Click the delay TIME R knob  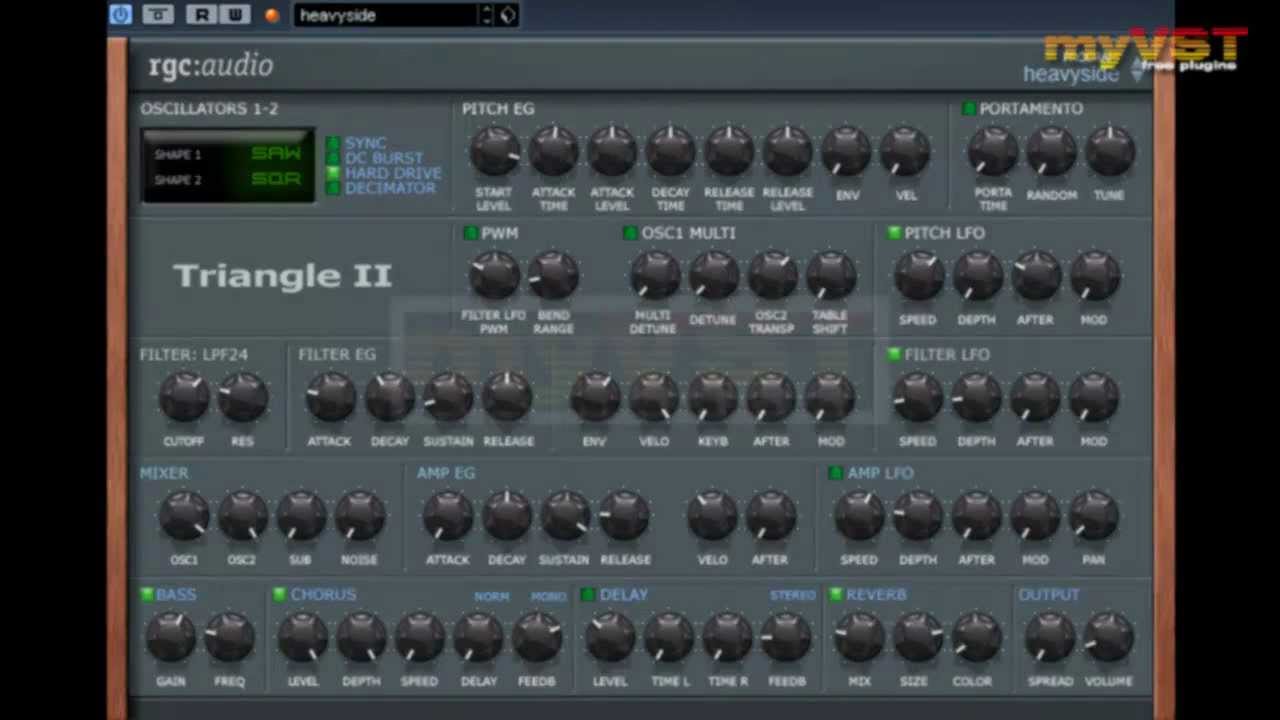[728, 637]
